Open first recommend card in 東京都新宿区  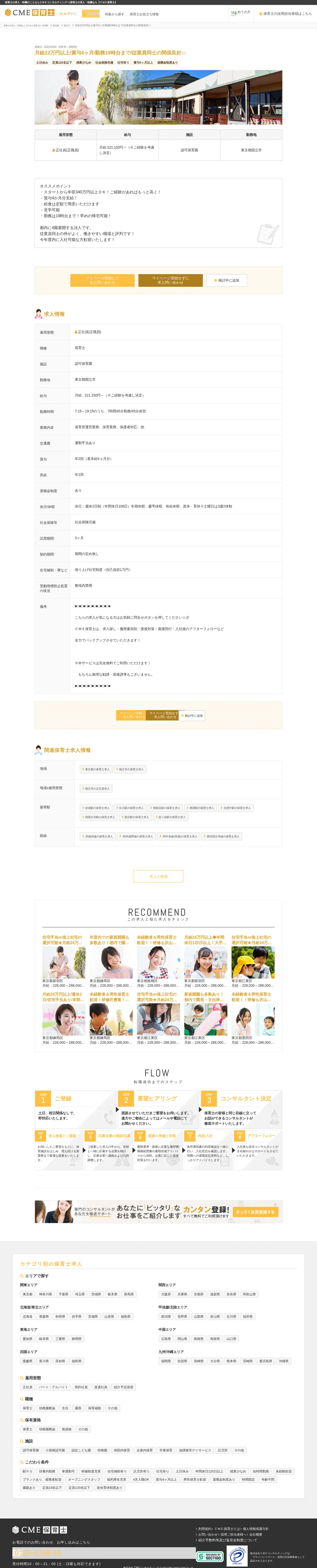coord(64,961)
